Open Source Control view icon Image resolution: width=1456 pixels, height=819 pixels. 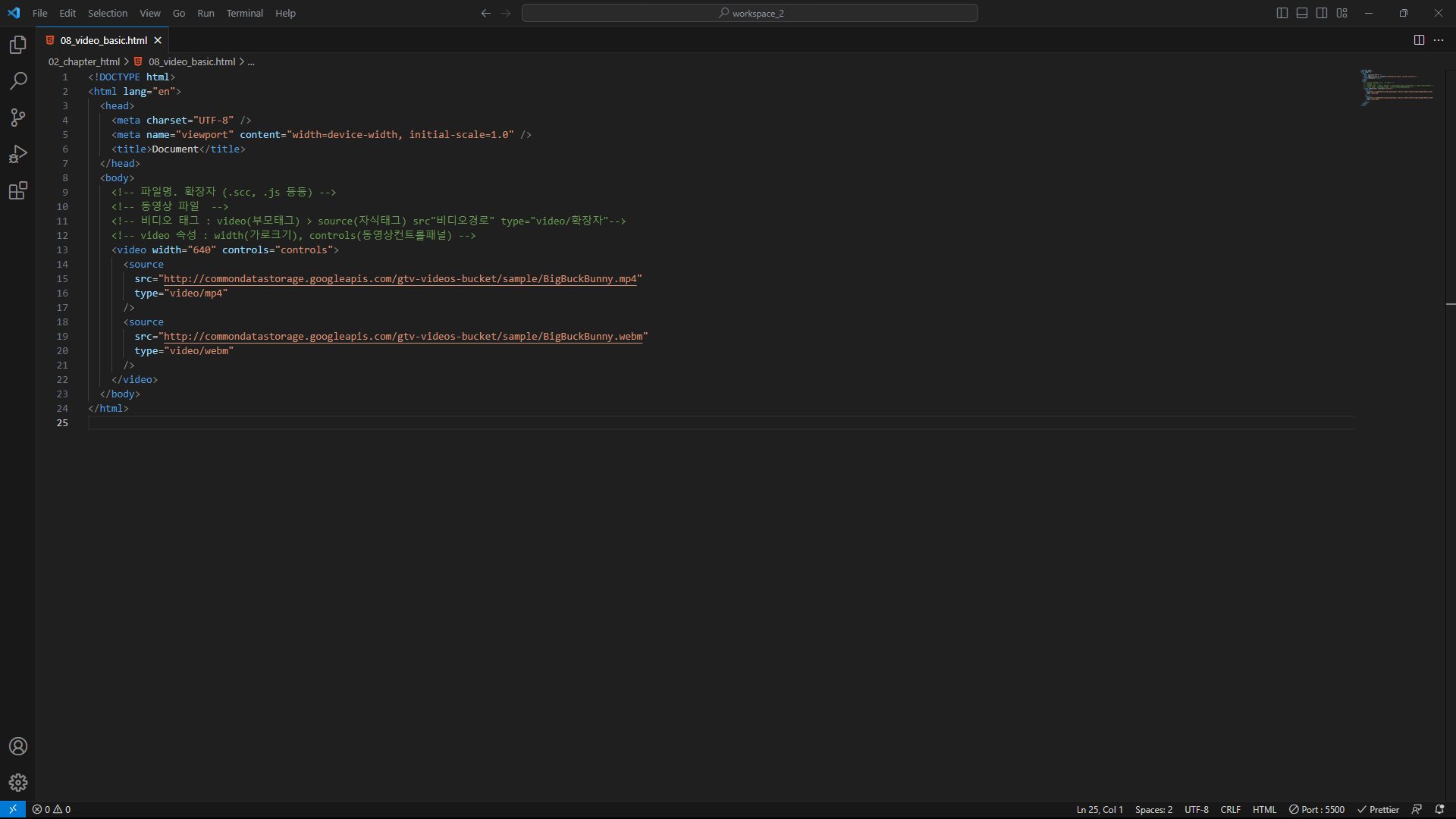coord(18,118)
